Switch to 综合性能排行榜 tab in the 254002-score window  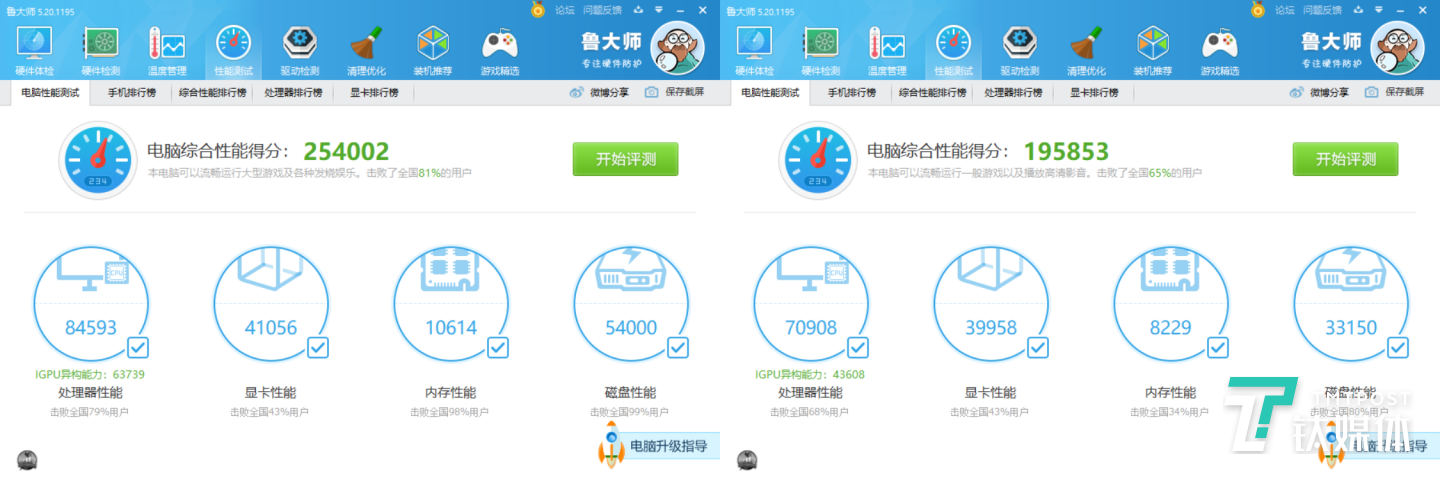pos(212,92)
